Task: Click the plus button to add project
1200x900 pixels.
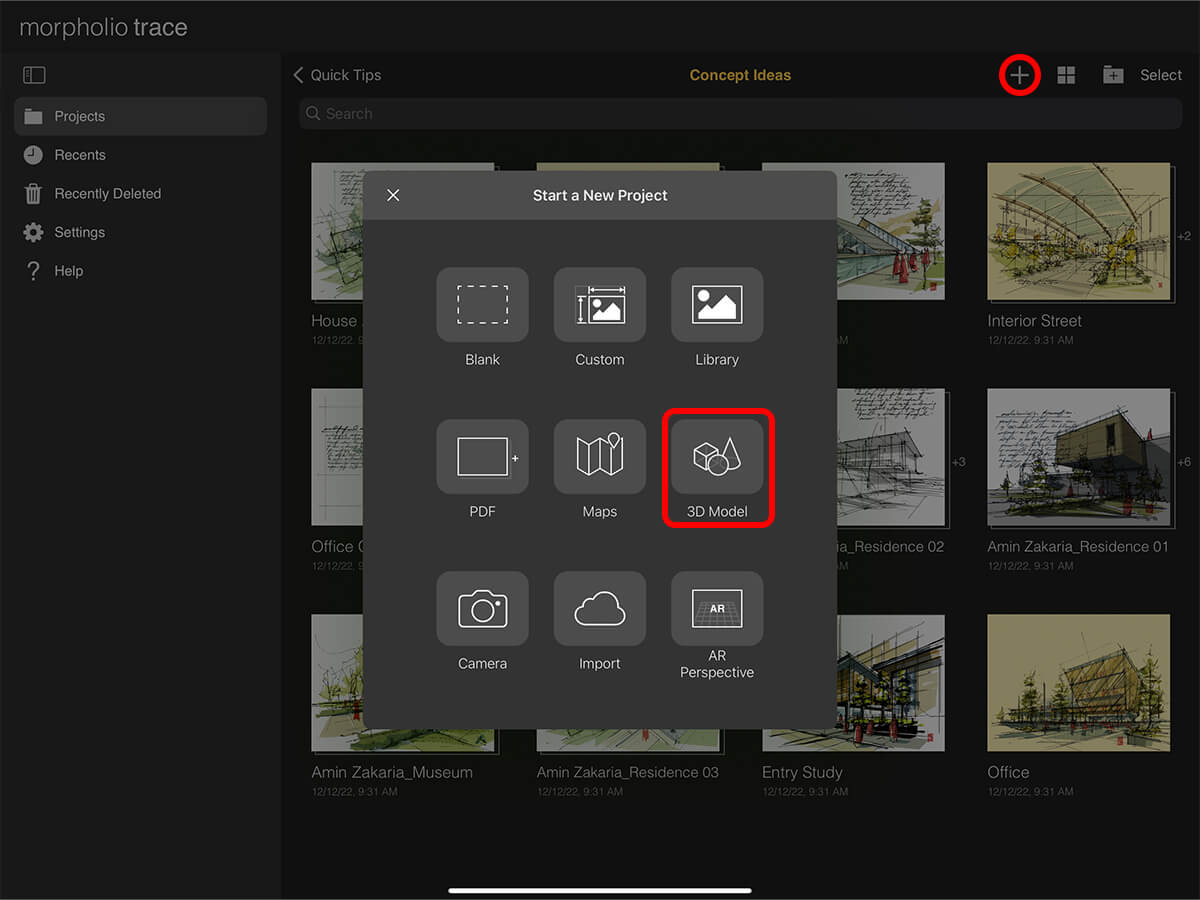Action: (x=1019, y=76)
